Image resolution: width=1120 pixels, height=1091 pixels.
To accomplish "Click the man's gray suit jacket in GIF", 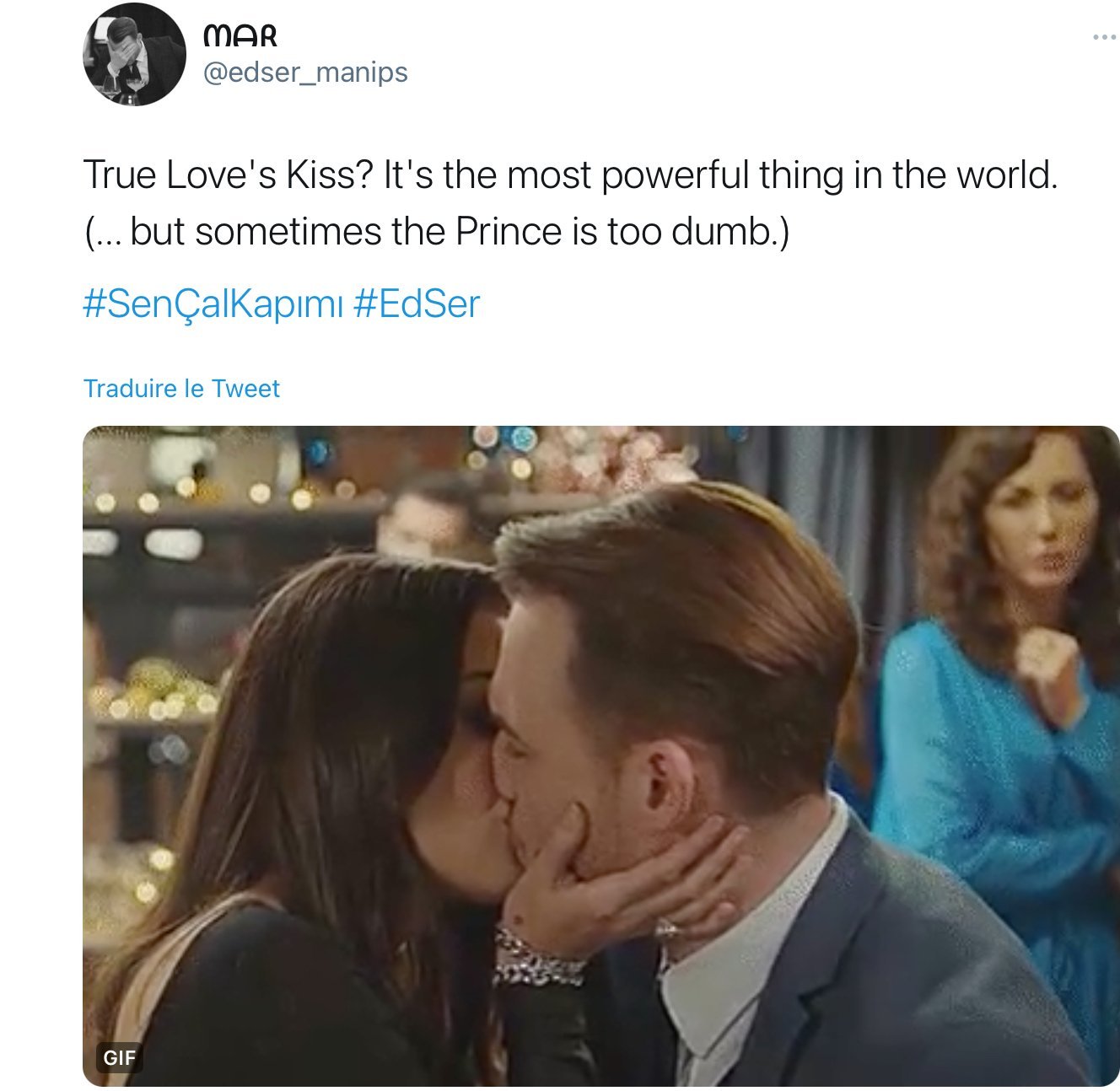I will click(886, 970).
